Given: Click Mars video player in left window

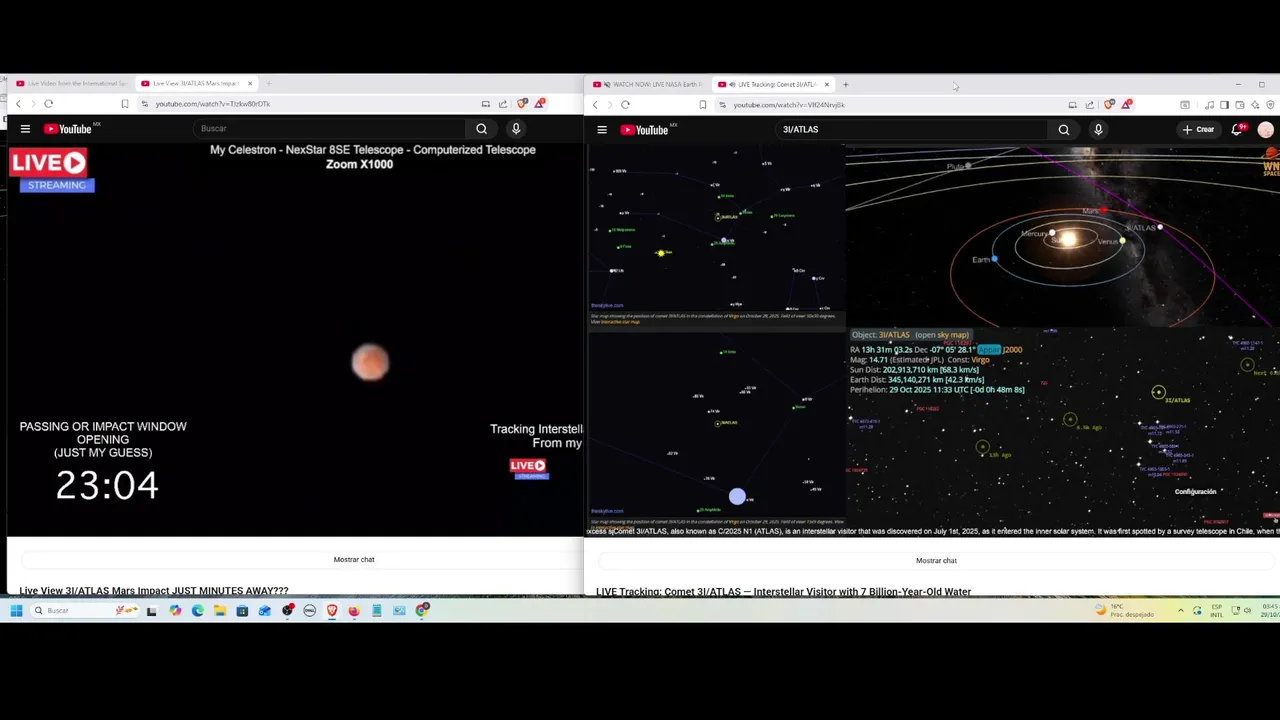Looking at the screenshot, I should click(x=295, y=340).
